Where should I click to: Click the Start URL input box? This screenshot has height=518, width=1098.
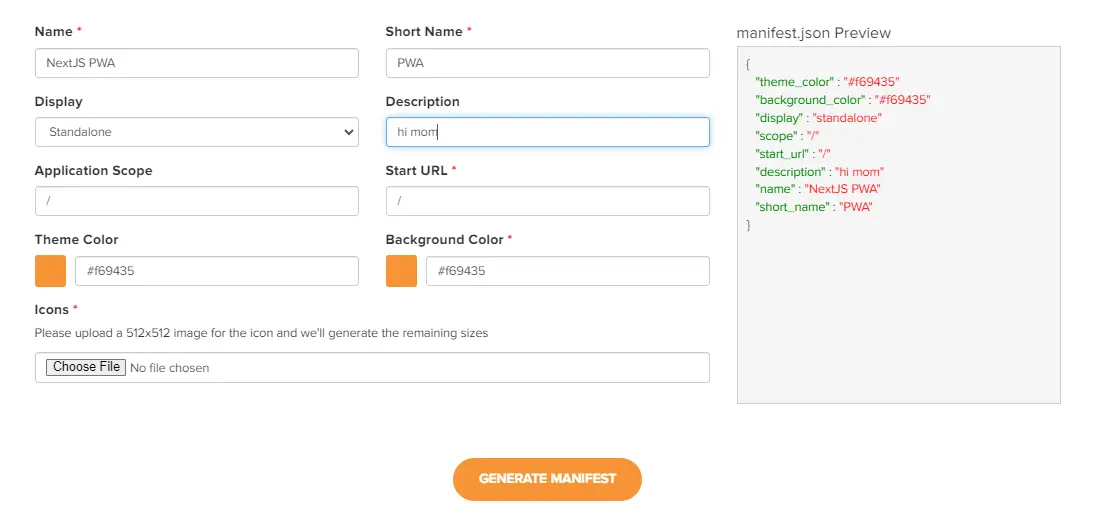(547, 201)
